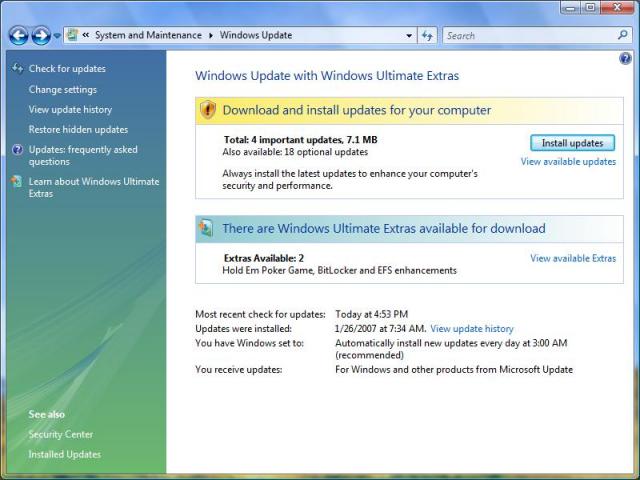Image resolution: width=640 pixels, height=480 pixels.
Task: Maximize the Windows Update window
Action: (590, 7)
